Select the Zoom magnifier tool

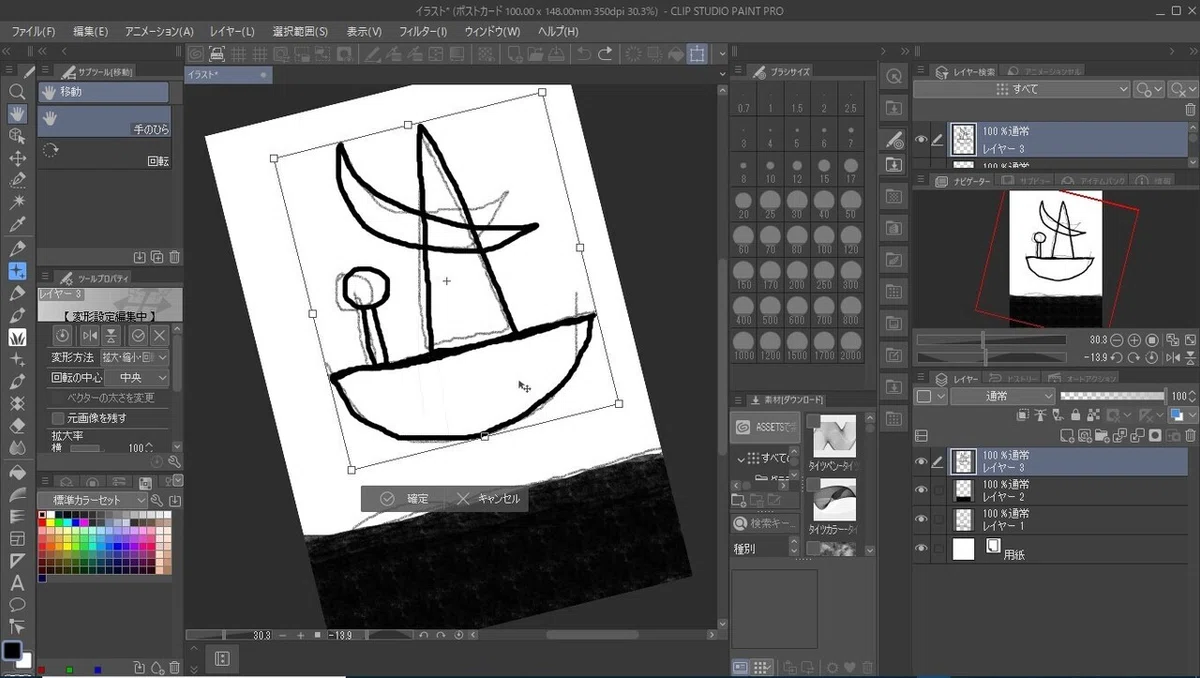point(17,91)
